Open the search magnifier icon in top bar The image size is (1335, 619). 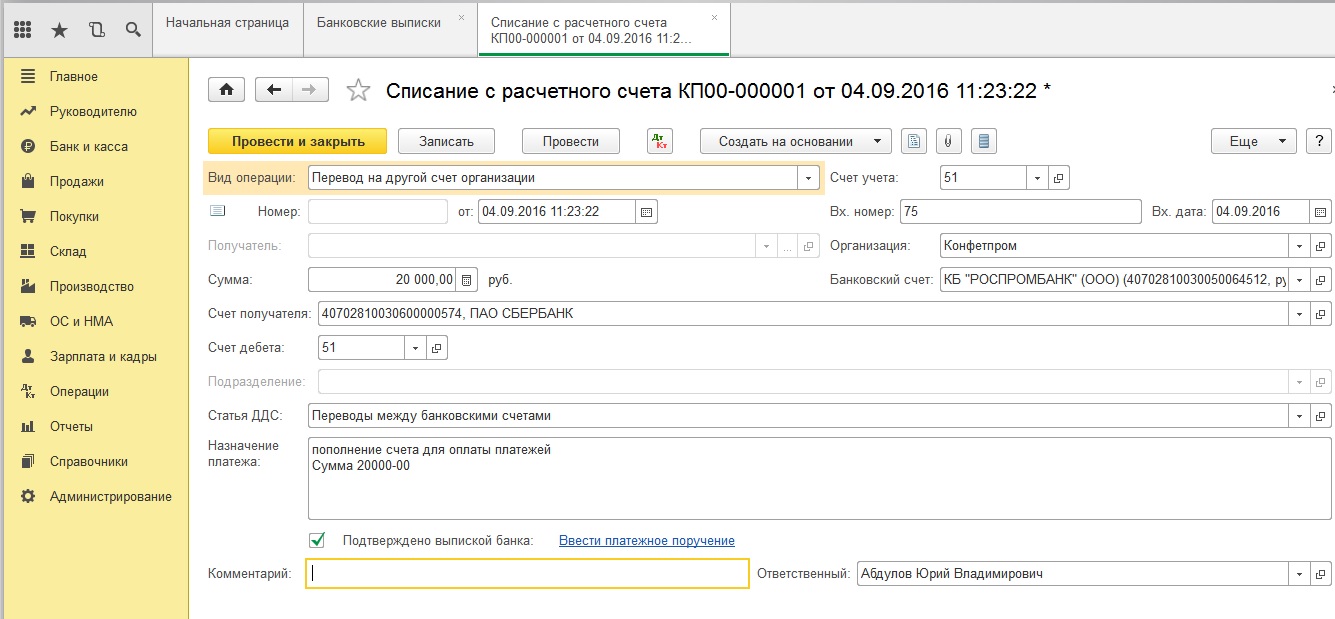(x=133, y=29)
